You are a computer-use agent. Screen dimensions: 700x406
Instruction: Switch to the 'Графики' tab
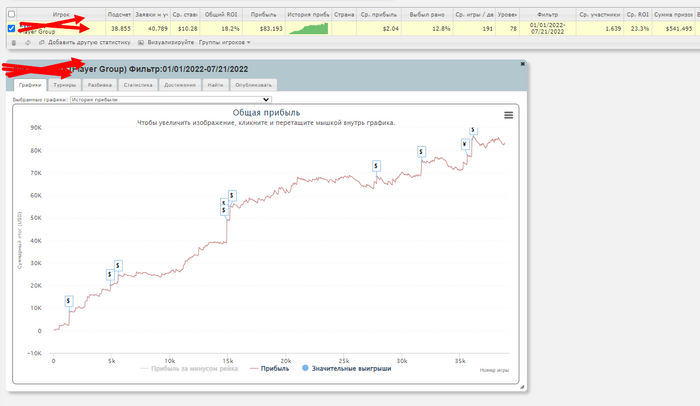(x=30, y=85)
